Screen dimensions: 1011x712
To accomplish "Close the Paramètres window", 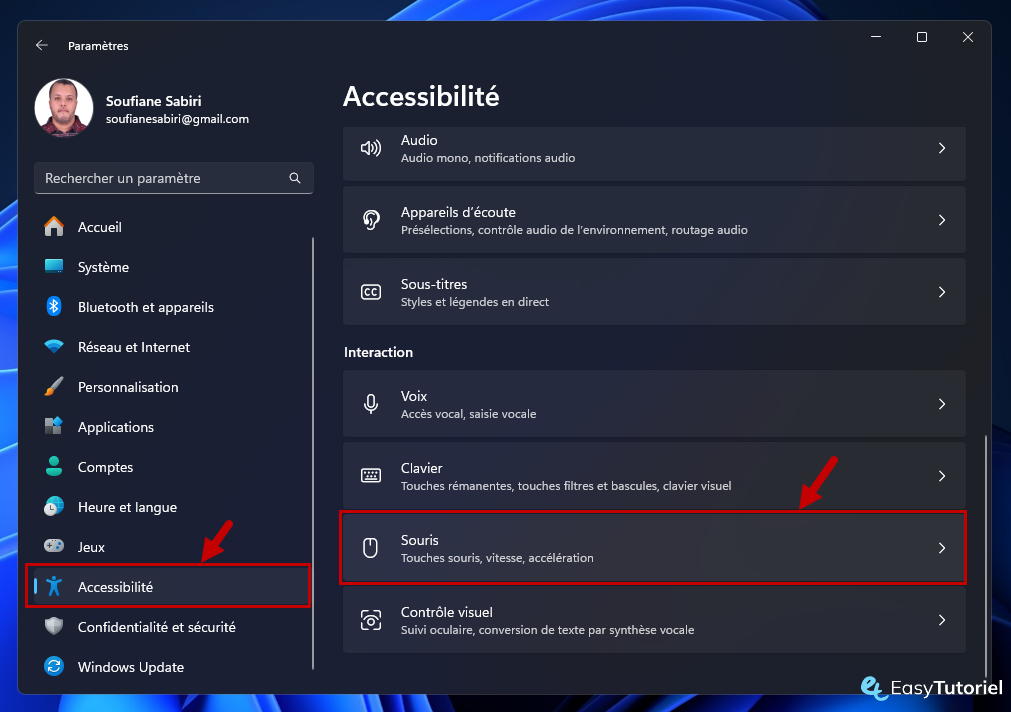I will point(968,37).
